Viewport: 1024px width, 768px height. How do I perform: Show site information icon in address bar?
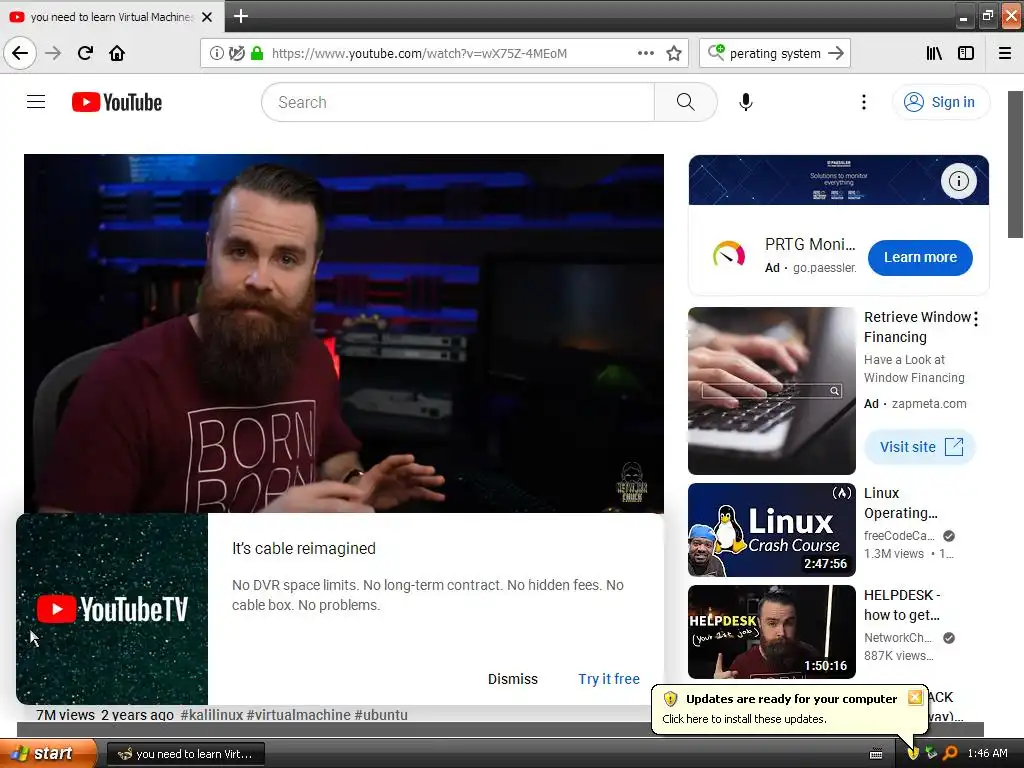pyautogui.click(x=216, y=54)
